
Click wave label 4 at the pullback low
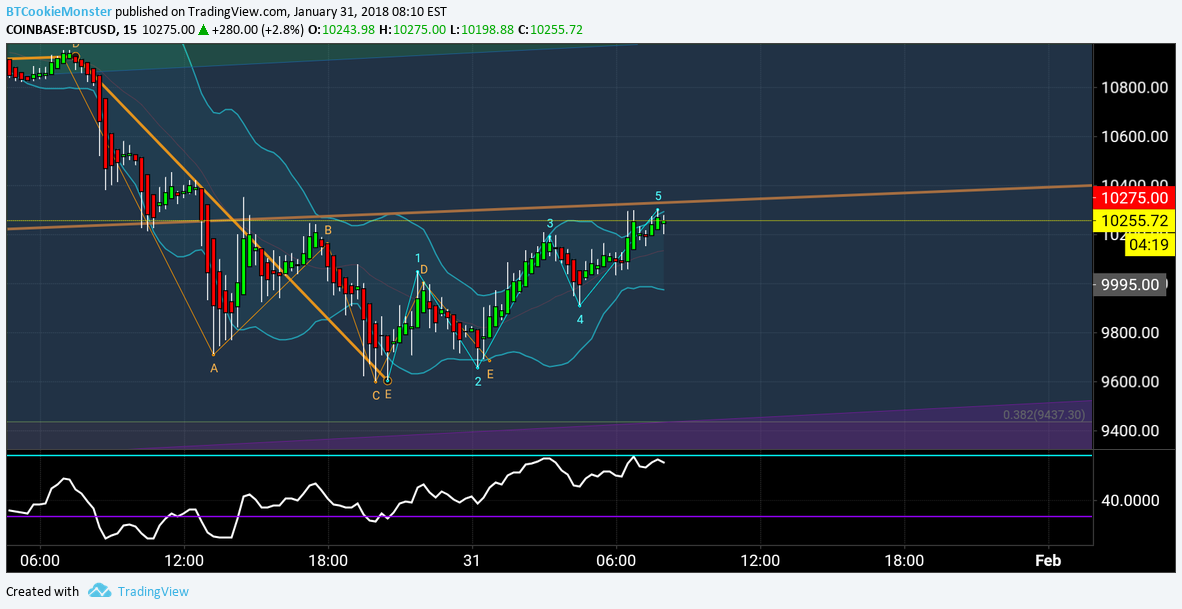click(x=580, y=320)
